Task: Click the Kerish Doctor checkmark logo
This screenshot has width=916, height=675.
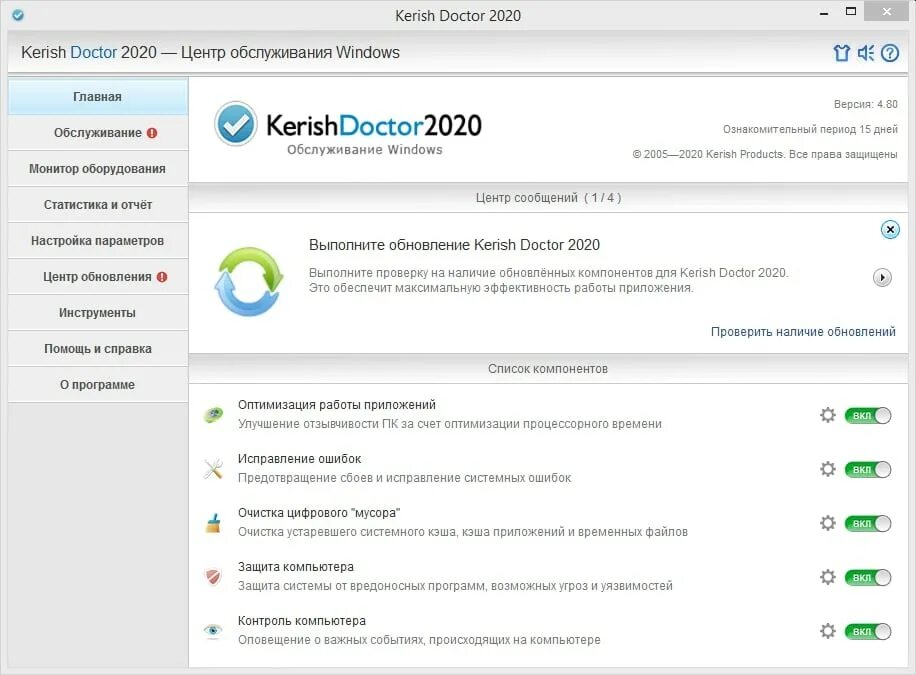Action: click(235, 124)
